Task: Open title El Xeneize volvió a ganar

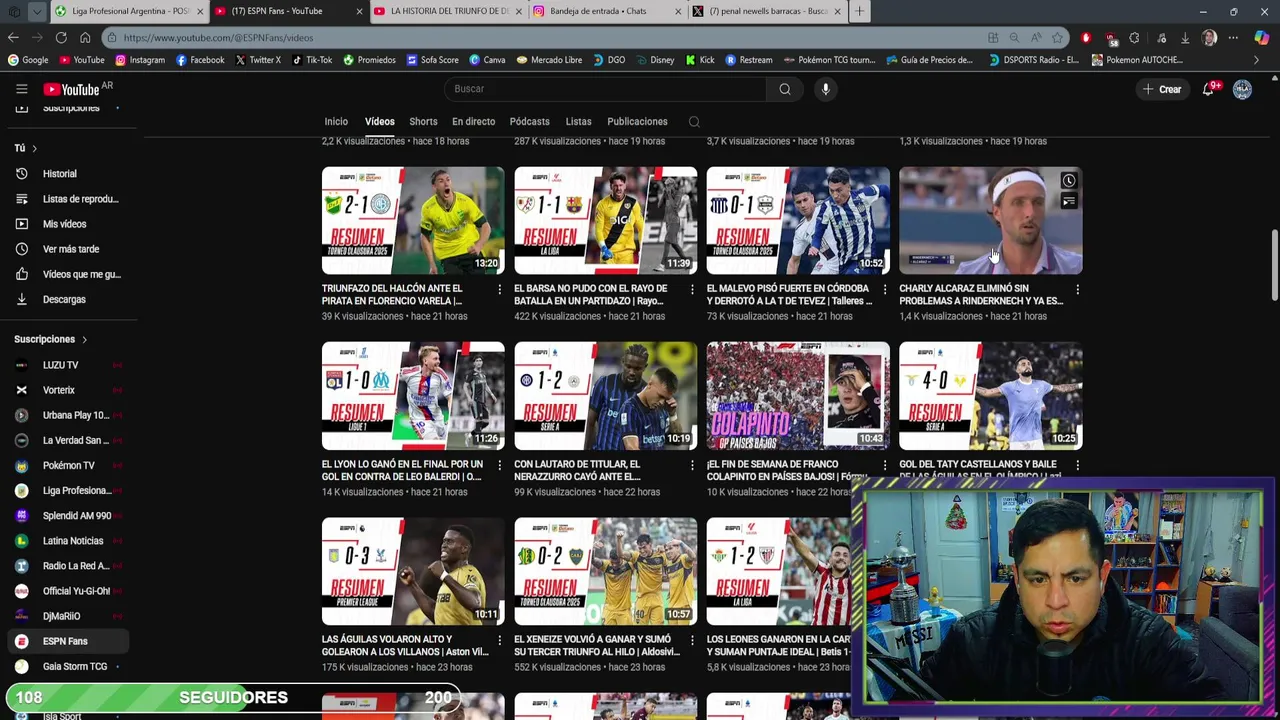Action: (597, 646)
